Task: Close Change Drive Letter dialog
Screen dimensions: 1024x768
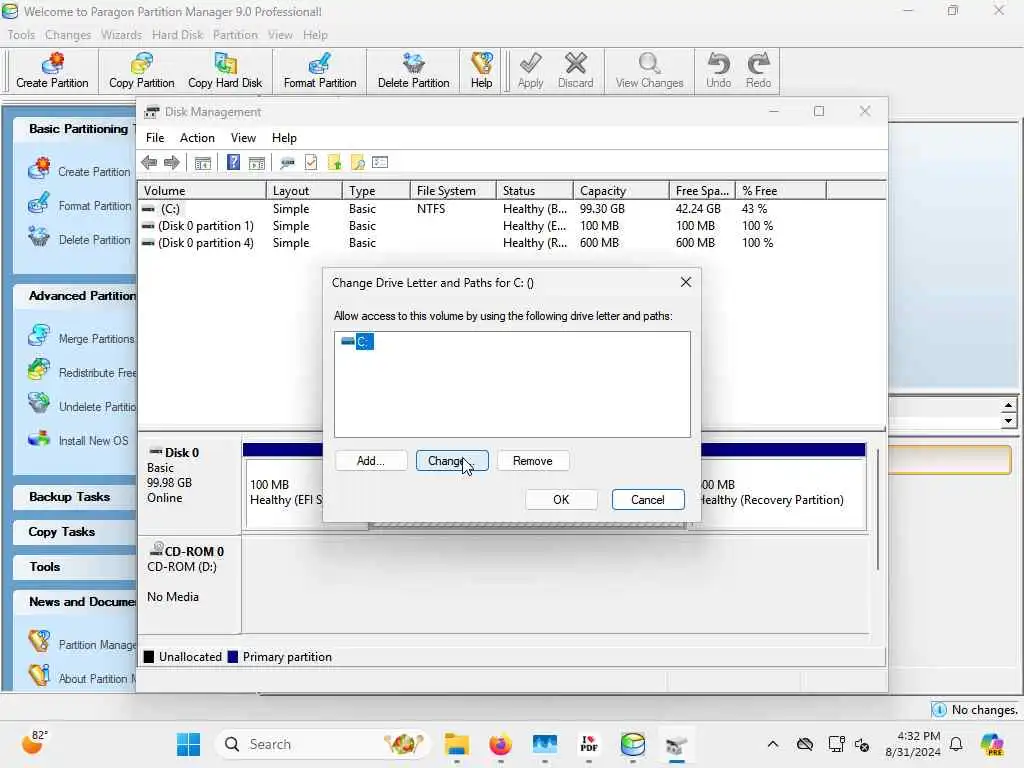Action: (686, 282)
